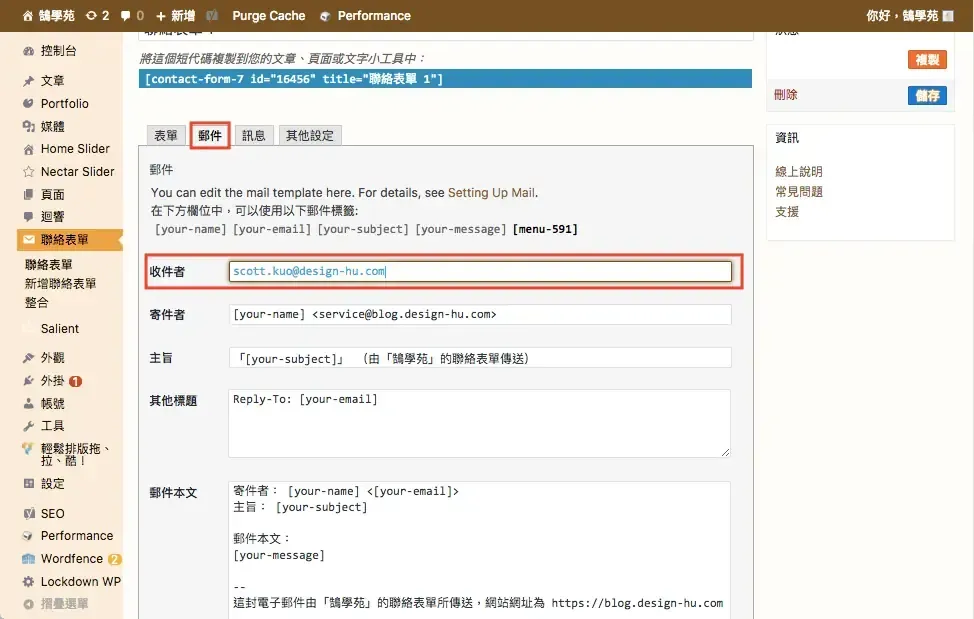Click the Portfolio icon in the sidebar

[x=29, y=104]
